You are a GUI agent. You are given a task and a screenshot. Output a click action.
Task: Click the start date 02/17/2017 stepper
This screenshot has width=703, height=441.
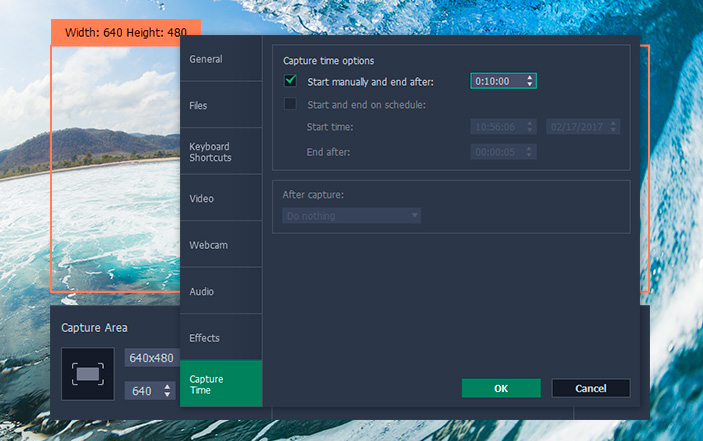click(x=613, y=127)
